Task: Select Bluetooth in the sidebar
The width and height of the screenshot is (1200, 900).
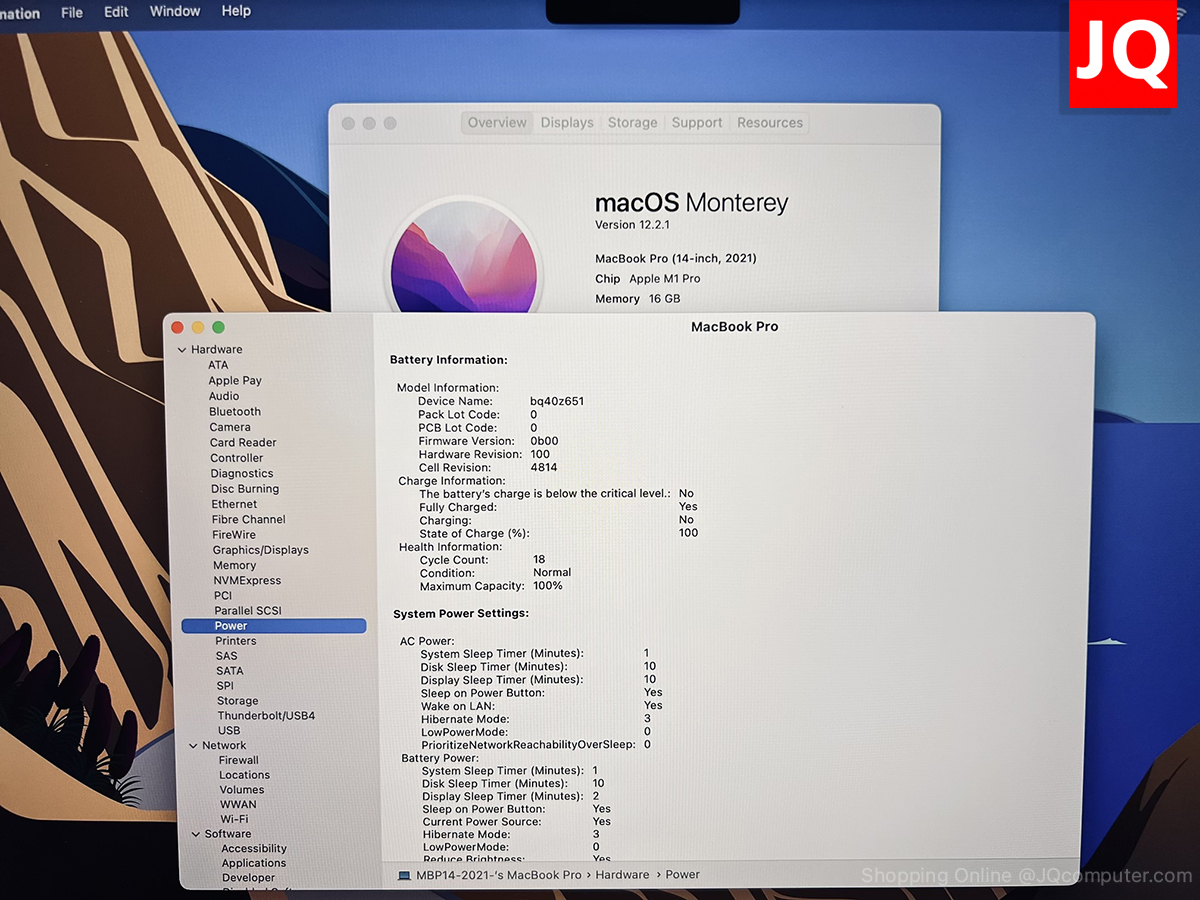Action: (235, 411)
